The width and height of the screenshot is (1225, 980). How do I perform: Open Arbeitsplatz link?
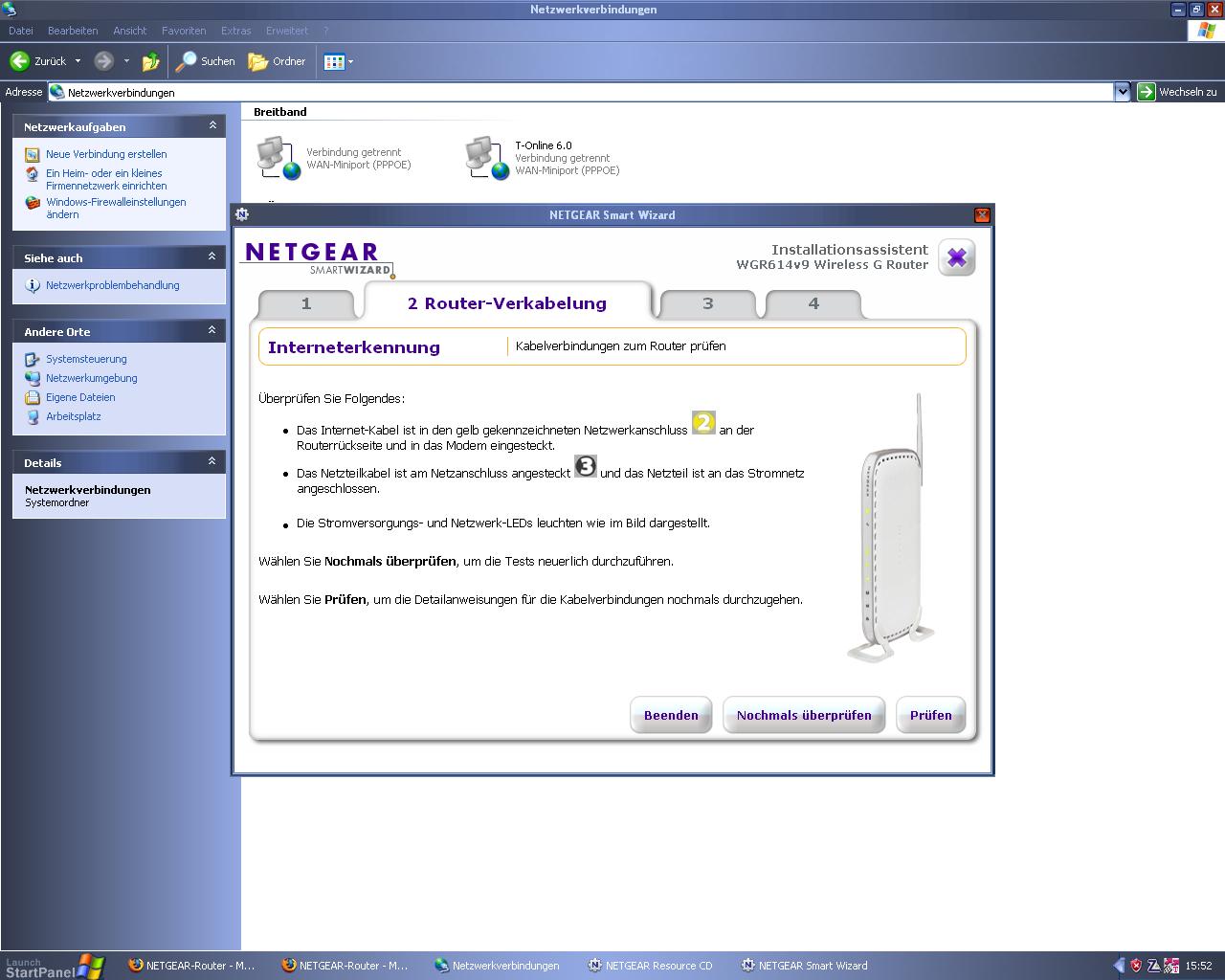point(74,416)
